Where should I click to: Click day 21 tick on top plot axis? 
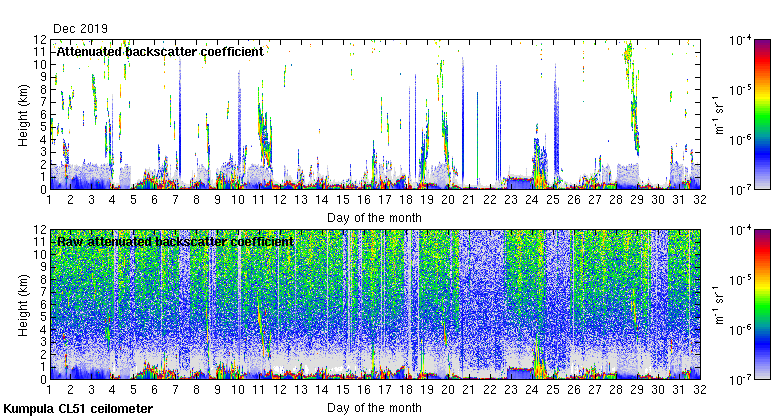coord(469,200)
